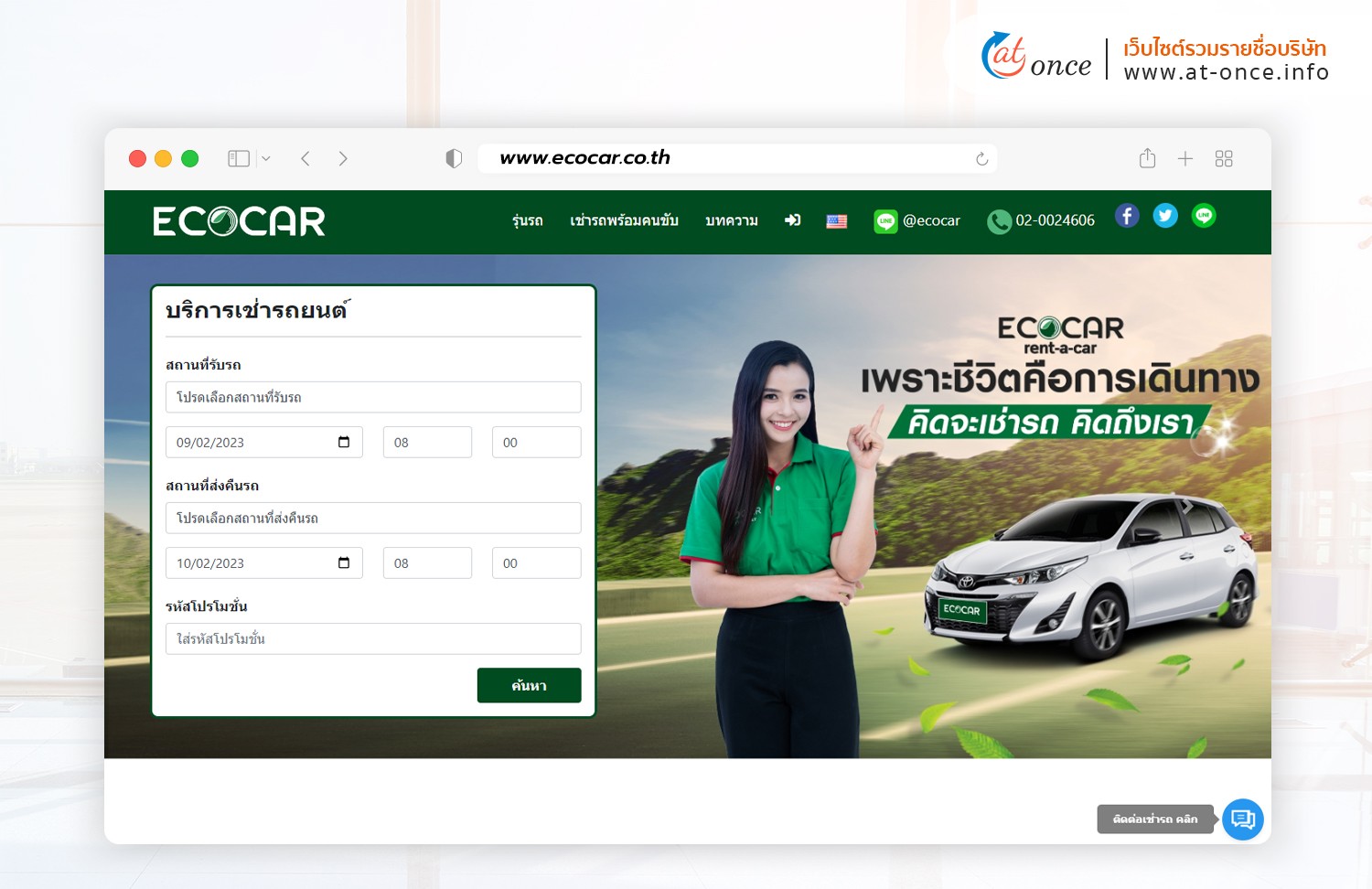The width and height of the screenshot is (1372, 889).
Task: Select the pickup hour 08 field
Action: coord(427,442)
